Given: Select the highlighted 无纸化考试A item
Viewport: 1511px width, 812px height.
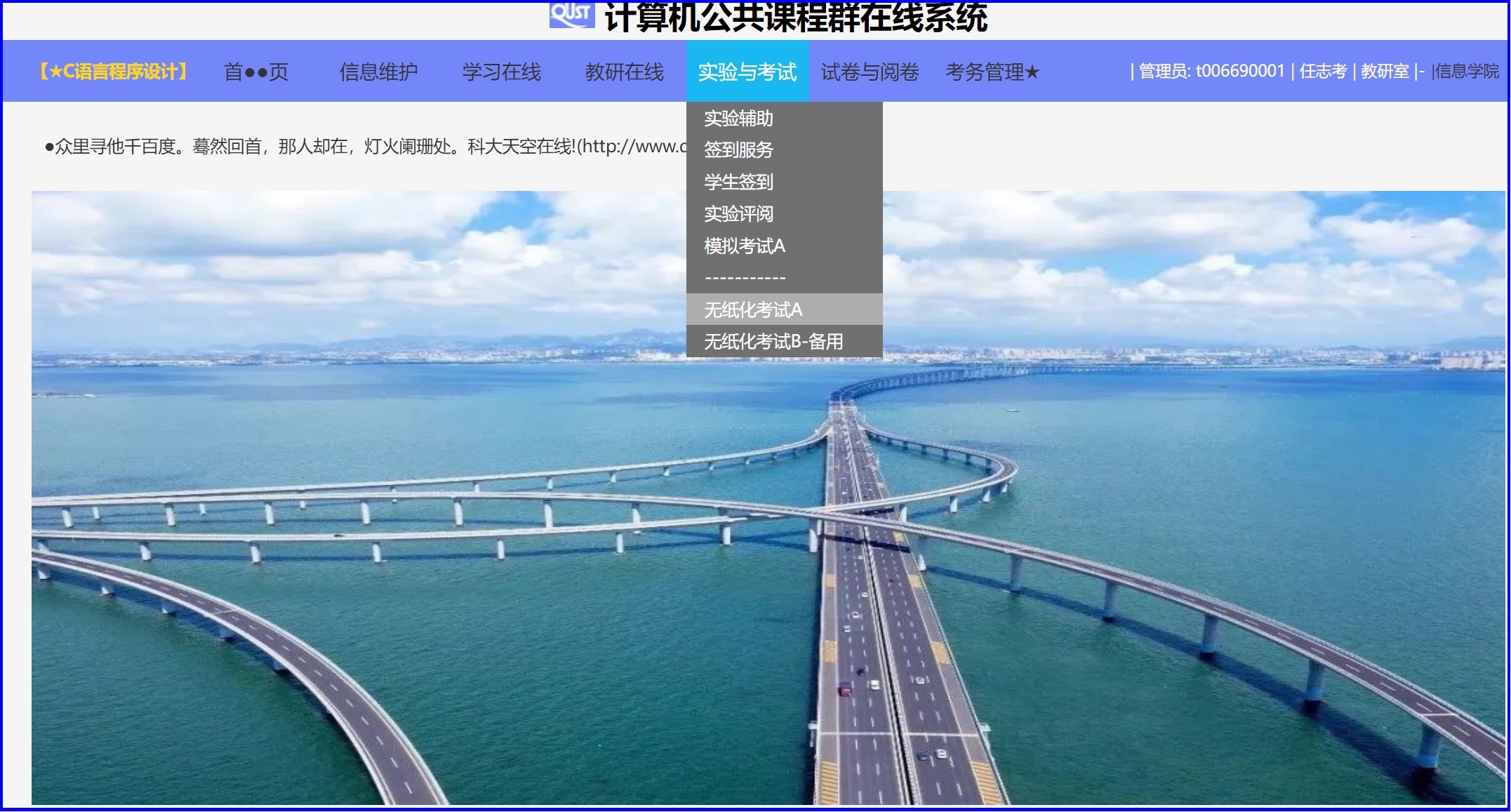Looking at the screenshot, I should click(753, 310).
